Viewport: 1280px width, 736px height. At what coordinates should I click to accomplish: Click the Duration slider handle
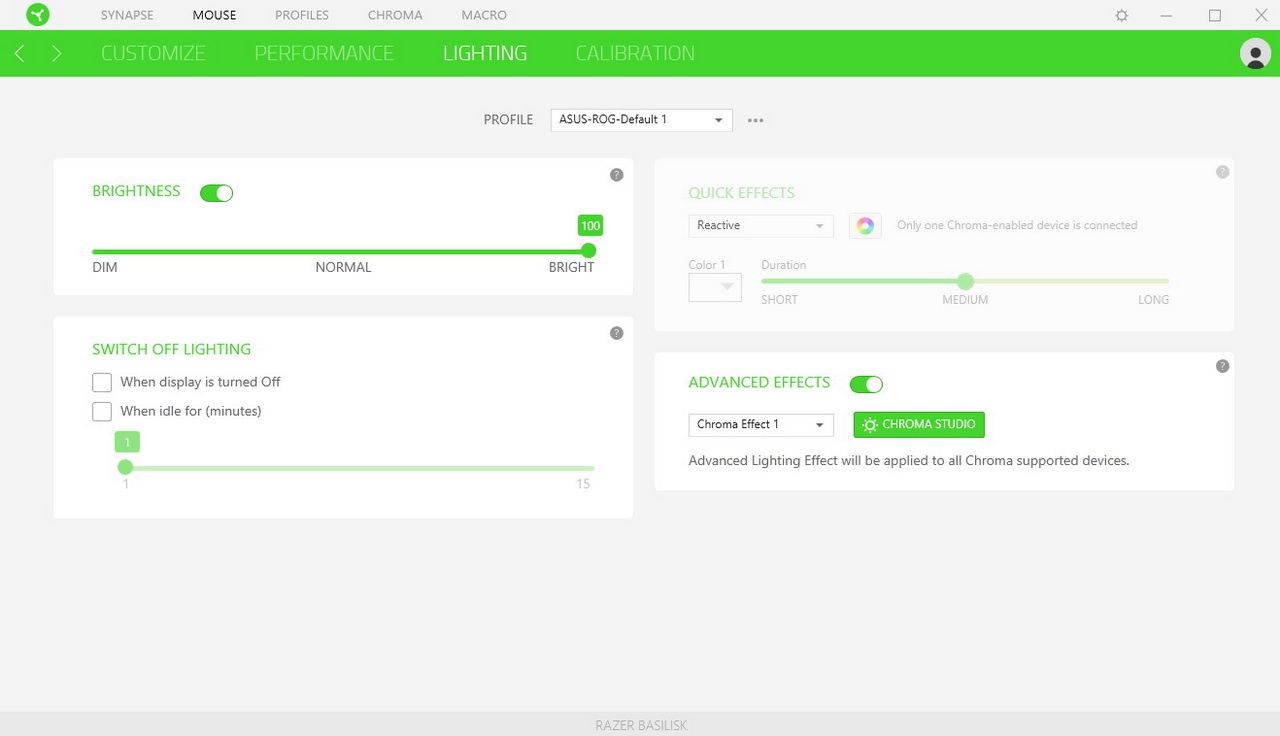coord(965,281)
